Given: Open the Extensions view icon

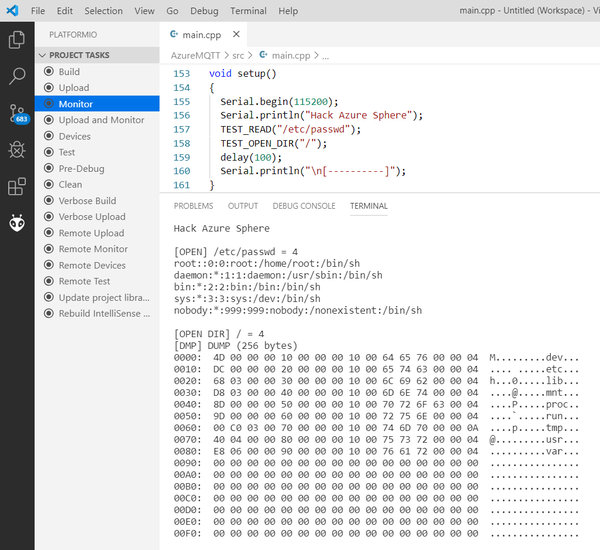Looking at the screenshot, I should coord(17,186).
